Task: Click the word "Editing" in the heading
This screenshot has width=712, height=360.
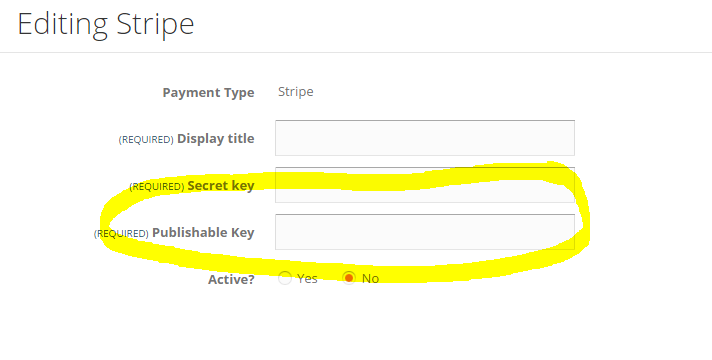Action: point(63,24)
